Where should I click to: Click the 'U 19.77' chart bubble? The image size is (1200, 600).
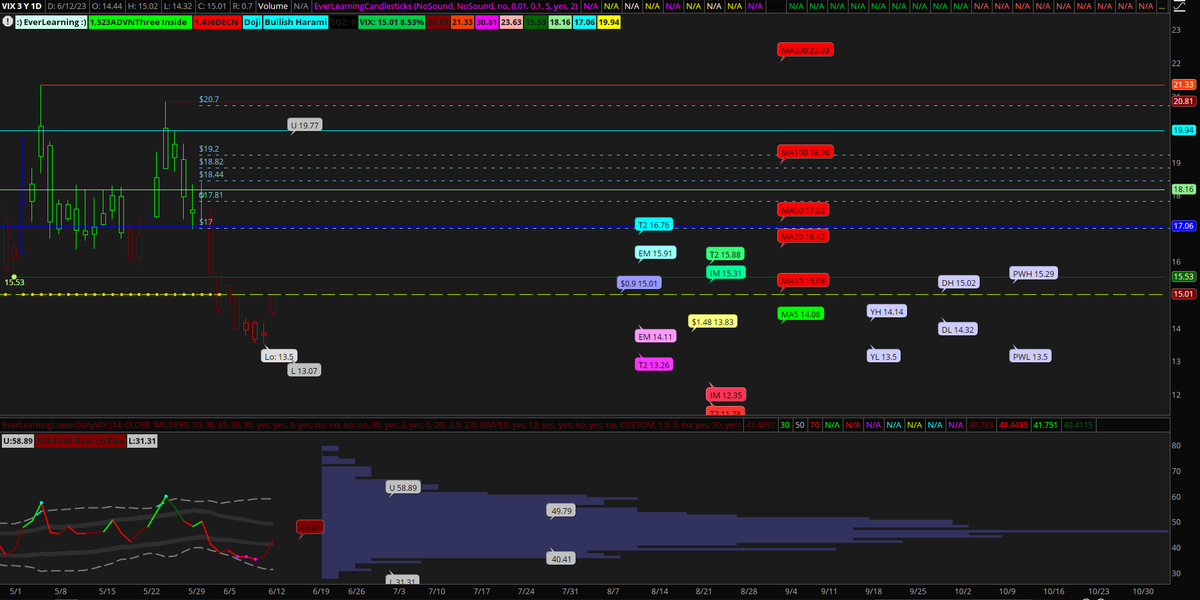click(x=305, y=126)
